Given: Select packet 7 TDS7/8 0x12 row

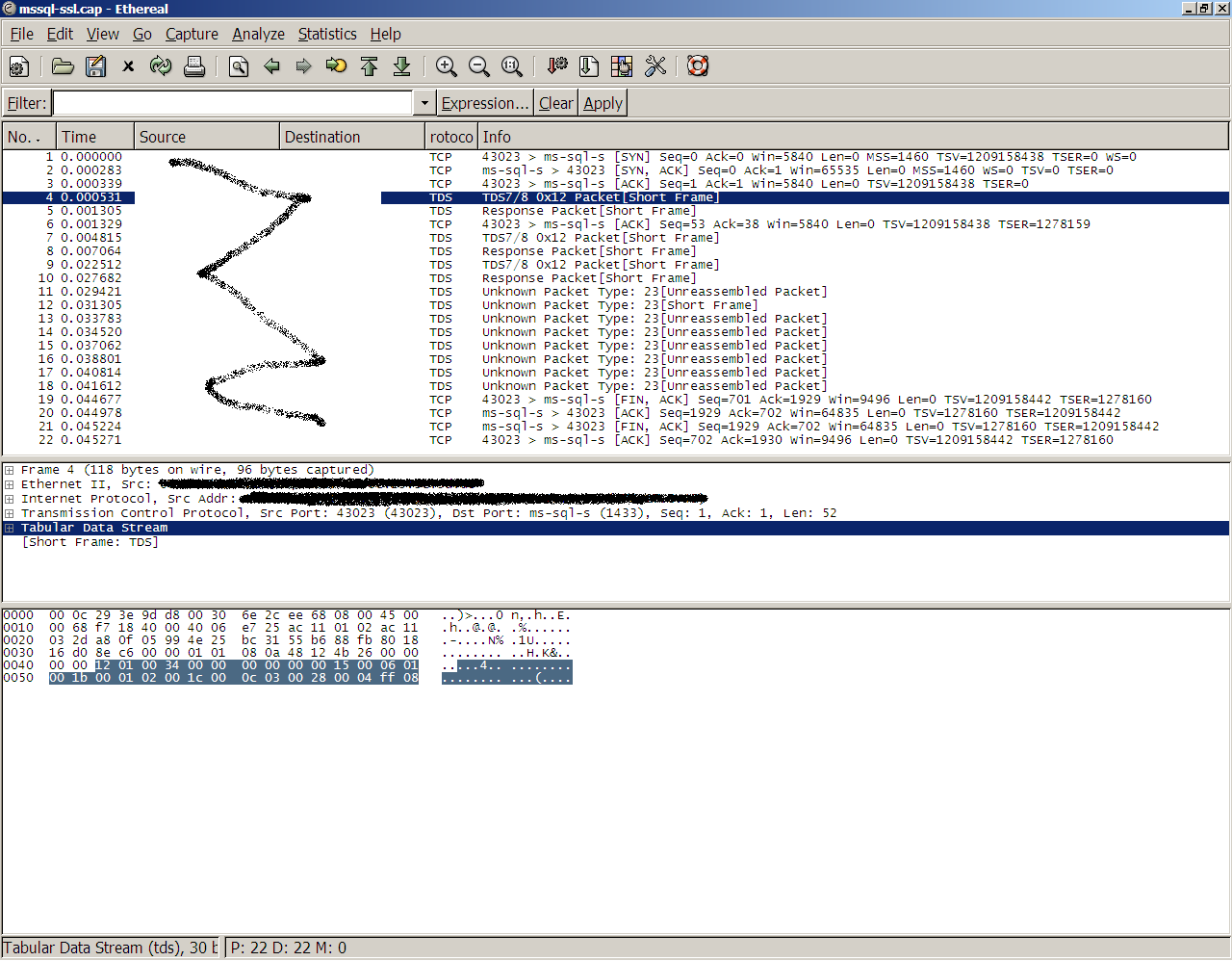Looking at the screenshot, I should (x=616, y=238).
